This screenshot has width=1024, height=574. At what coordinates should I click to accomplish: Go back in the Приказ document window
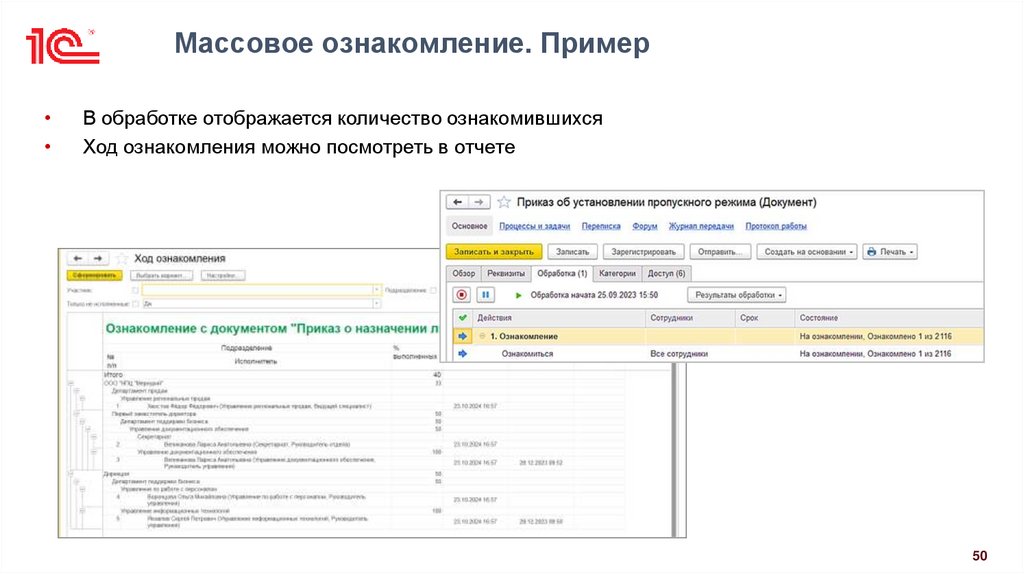coord(458,202)
